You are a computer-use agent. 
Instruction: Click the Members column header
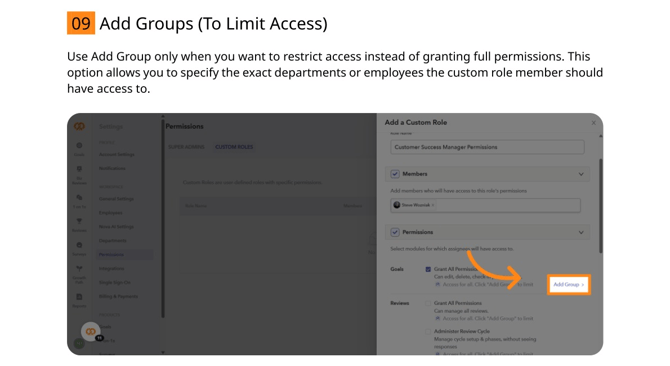tap(353, 206)
